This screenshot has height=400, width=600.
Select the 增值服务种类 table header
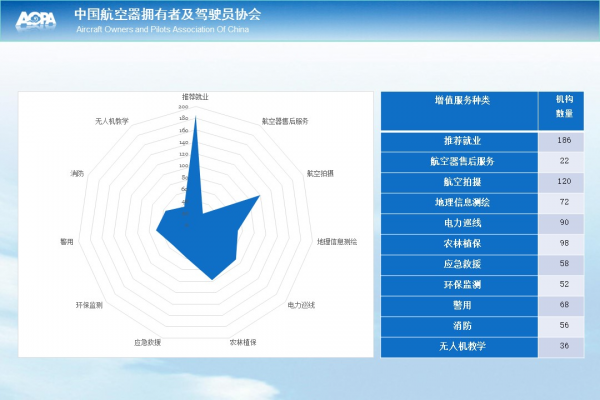pos(462,101)
